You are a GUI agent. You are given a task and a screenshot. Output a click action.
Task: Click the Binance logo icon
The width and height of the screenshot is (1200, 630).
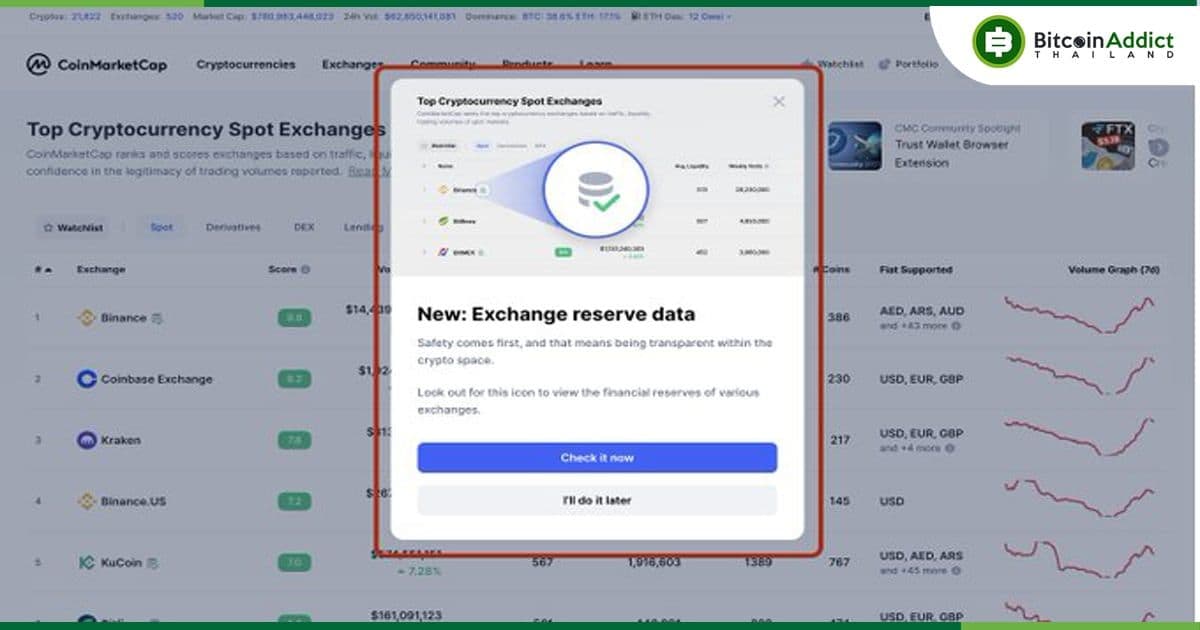(x=87, y=318)
